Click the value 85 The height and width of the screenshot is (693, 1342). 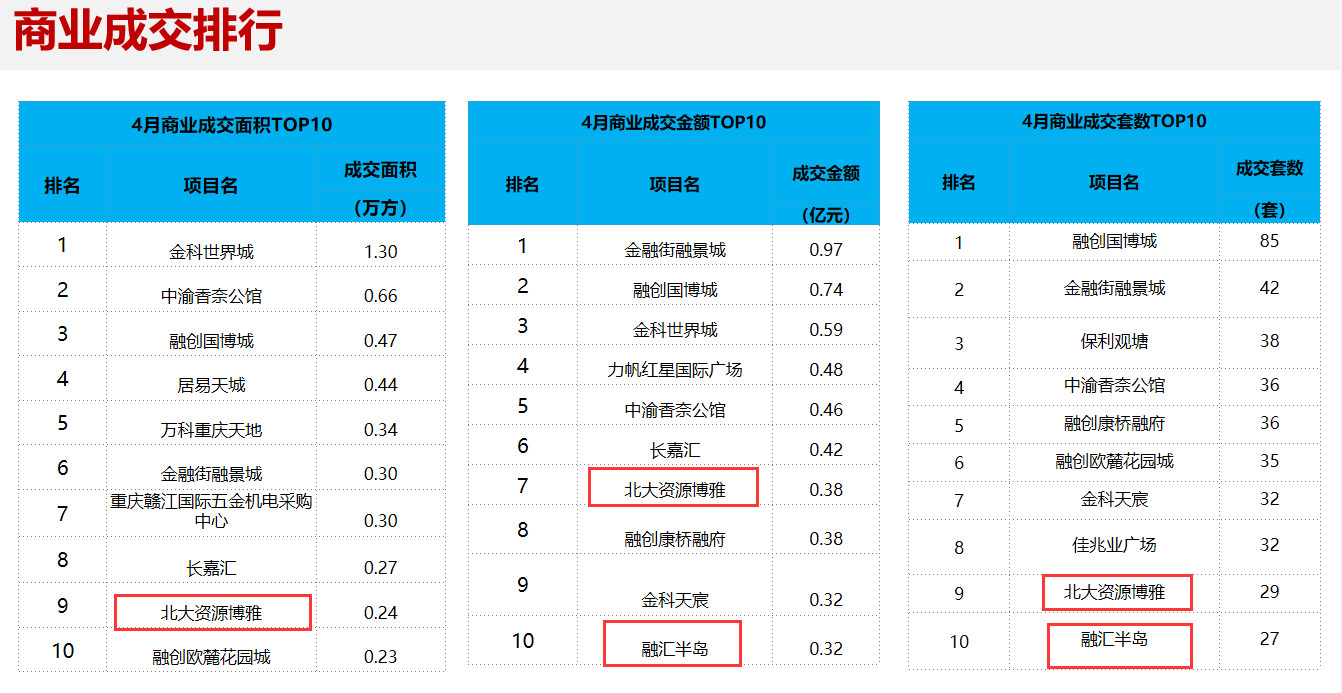(1269, 241)
